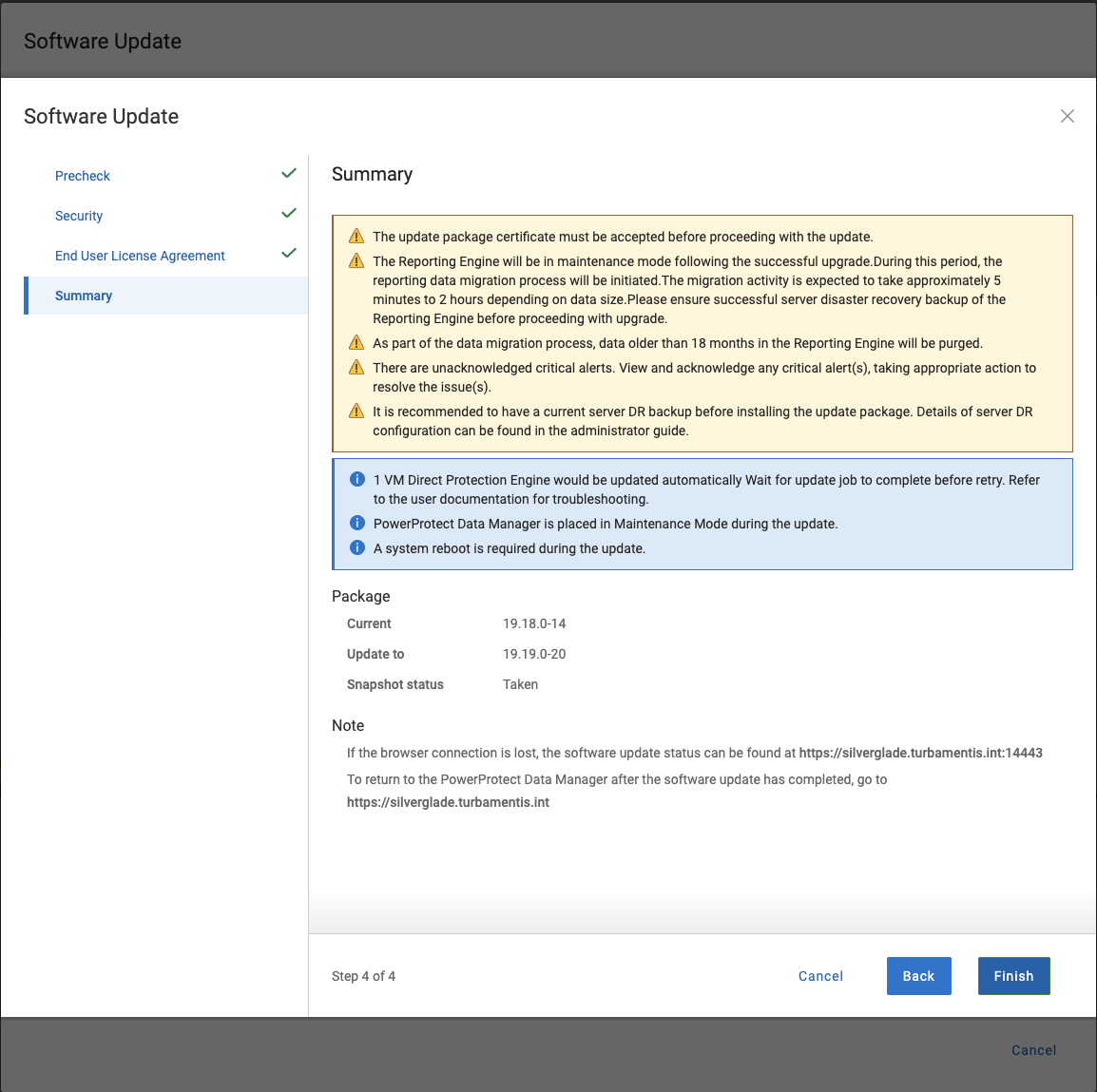
Task: Open the Security step
Action: pyautogui.click(x=79, y=216)
